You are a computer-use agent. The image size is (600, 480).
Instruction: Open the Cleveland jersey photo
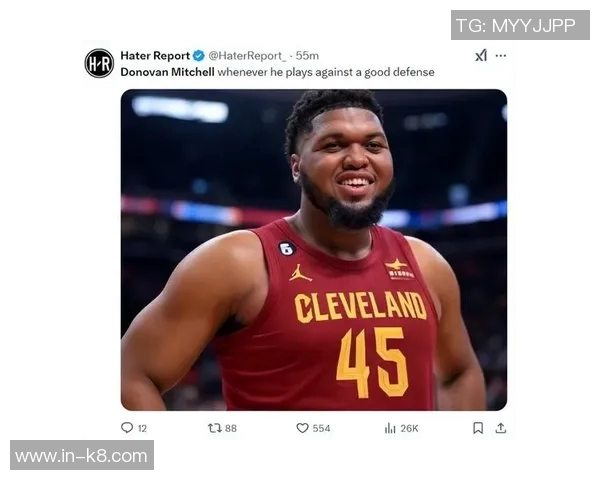click(313, 250)
